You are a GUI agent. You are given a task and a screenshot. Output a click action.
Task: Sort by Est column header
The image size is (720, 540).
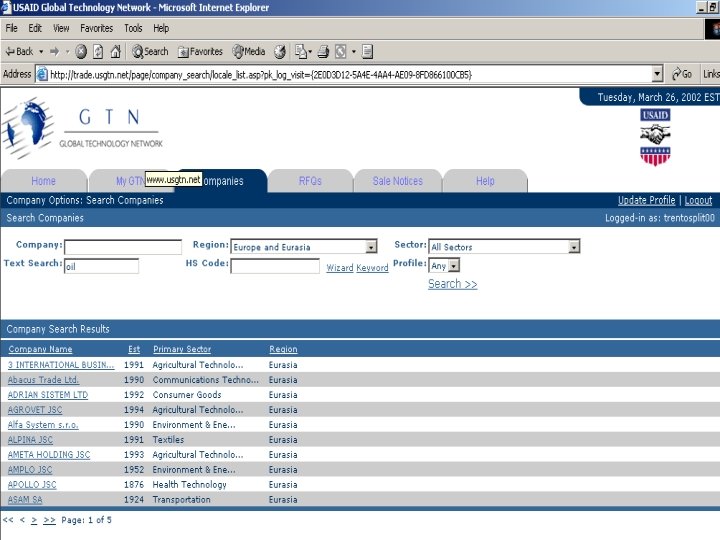[134, 349]
